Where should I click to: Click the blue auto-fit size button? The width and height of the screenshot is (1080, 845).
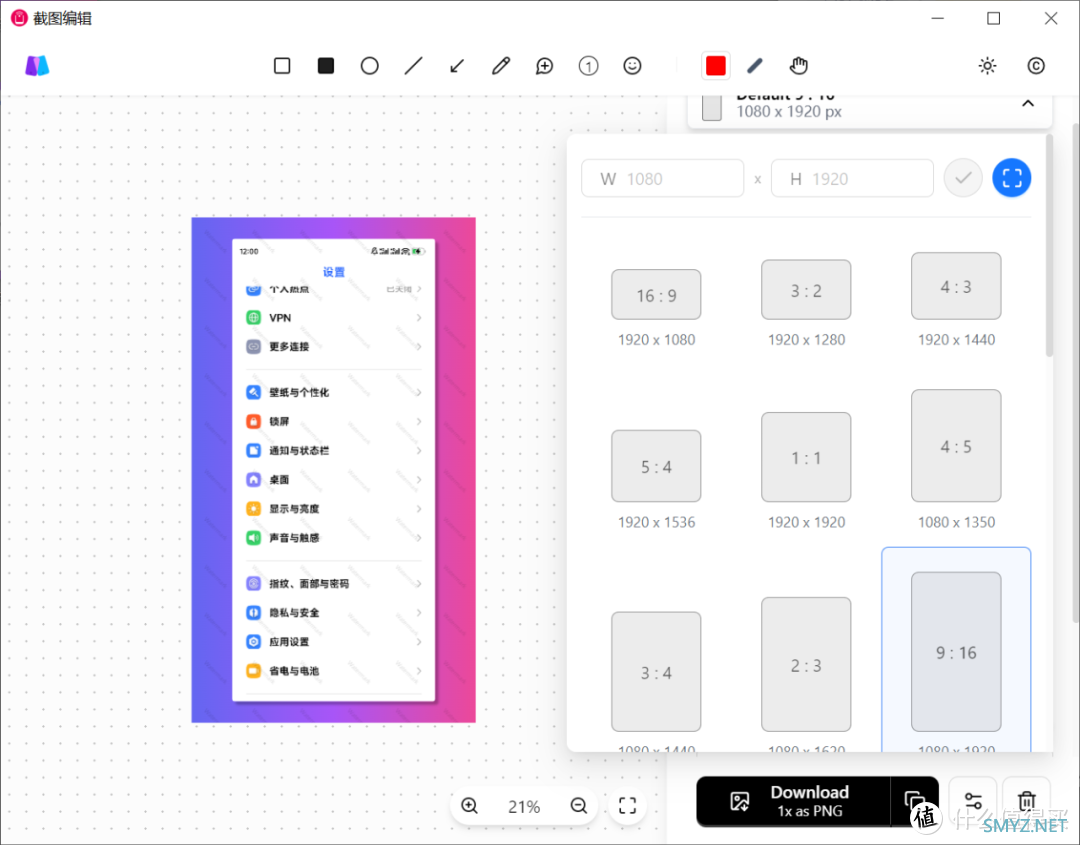[x=1012, y=178]
